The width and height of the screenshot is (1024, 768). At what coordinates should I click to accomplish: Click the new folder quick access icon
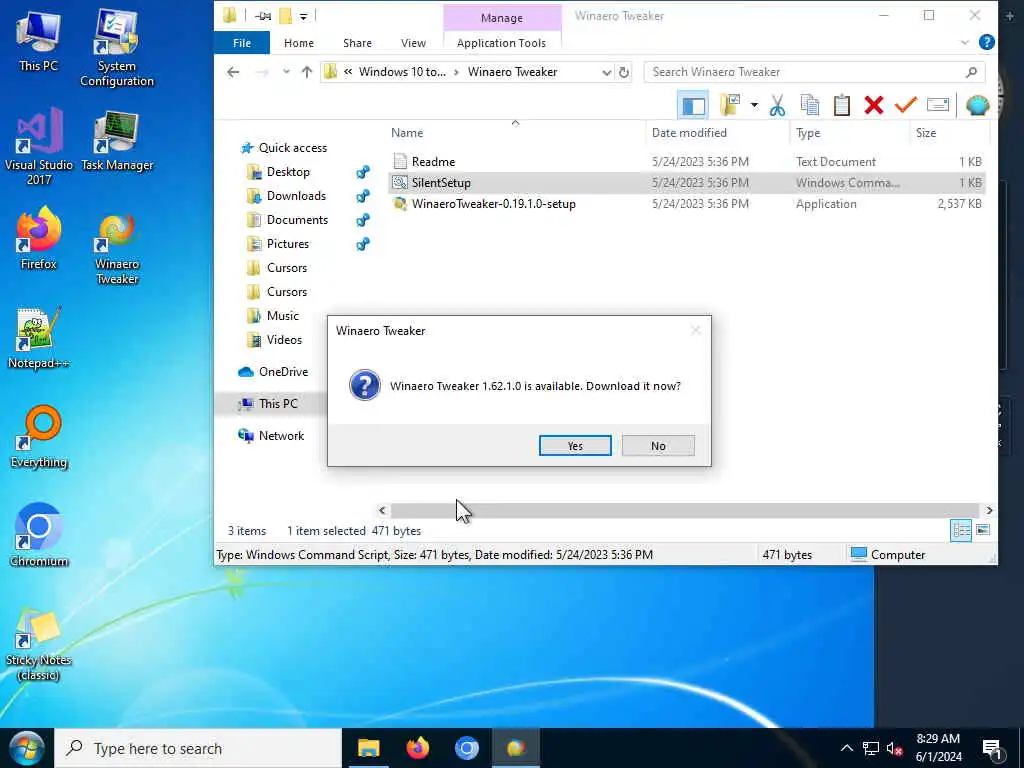285,15
